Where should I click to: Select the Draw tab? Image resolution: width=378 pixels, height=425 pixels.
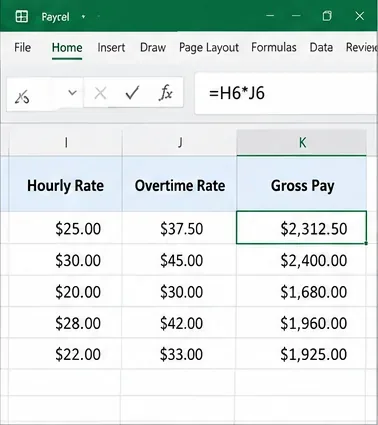coord(153,47)
